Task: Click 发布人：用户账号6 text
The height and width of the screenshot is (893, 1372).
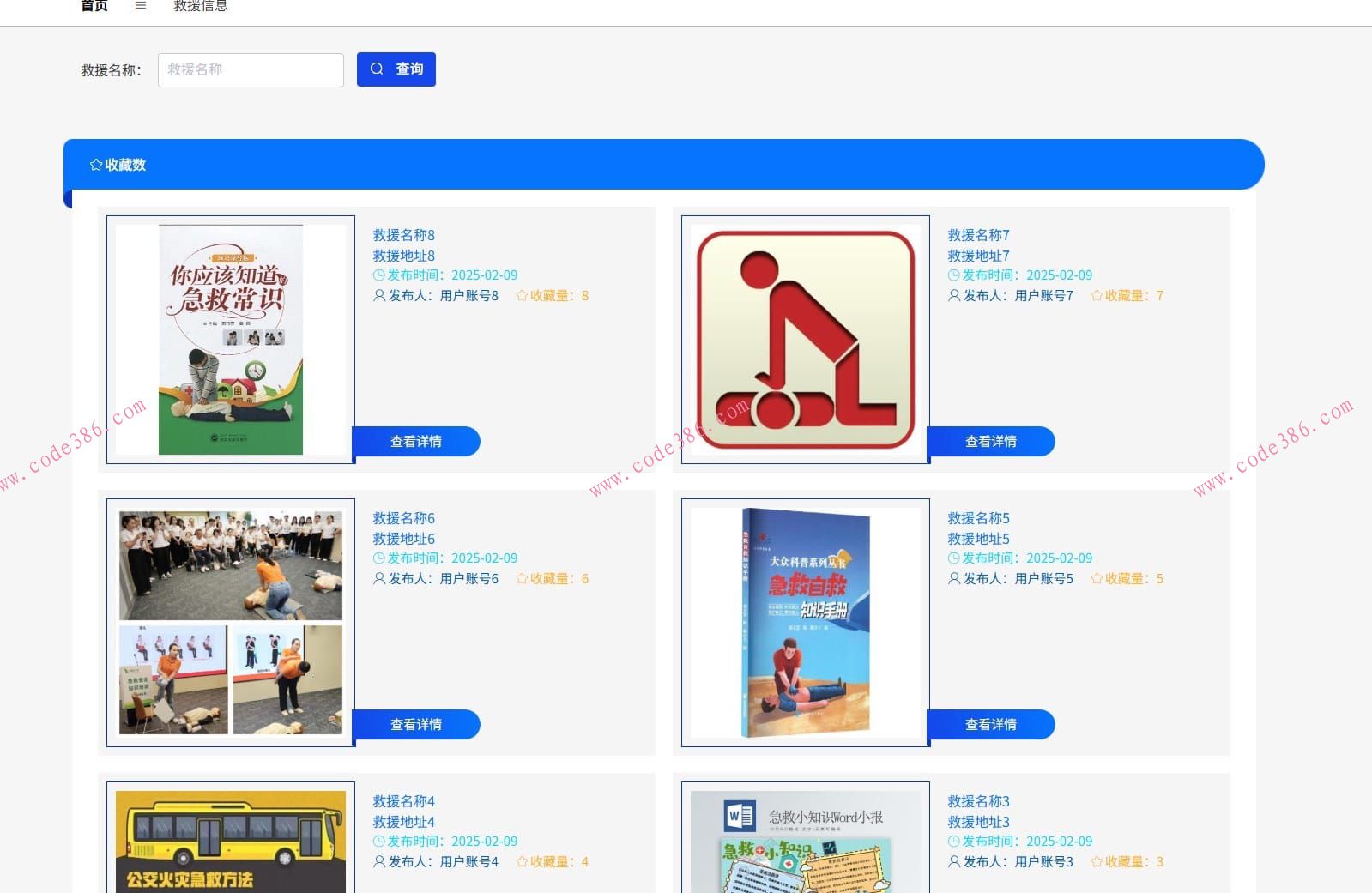Action: (444, 579)
